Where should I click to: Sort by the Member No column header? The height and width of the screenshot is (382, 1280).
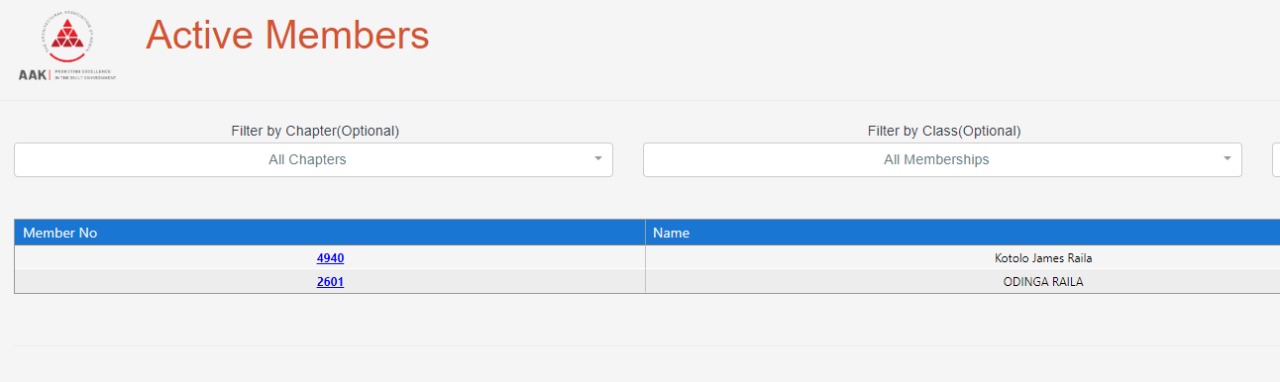(x=330, y=233)
